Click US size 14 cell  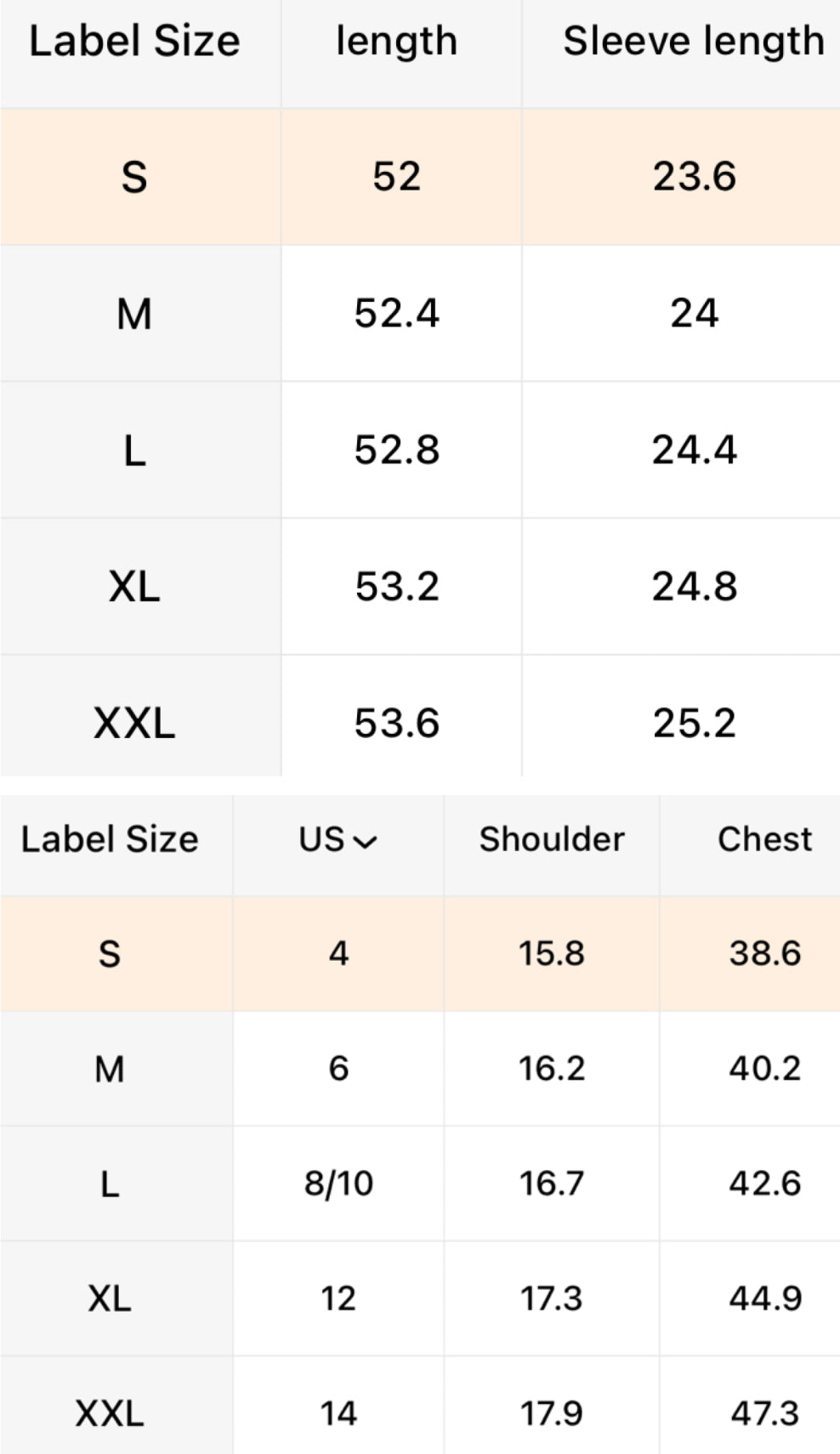point(338,1413)
